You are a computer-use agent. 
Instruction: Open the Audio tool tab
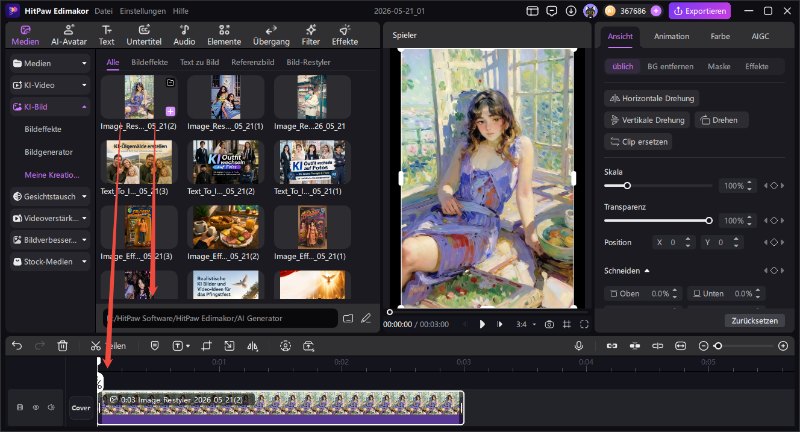184,35
